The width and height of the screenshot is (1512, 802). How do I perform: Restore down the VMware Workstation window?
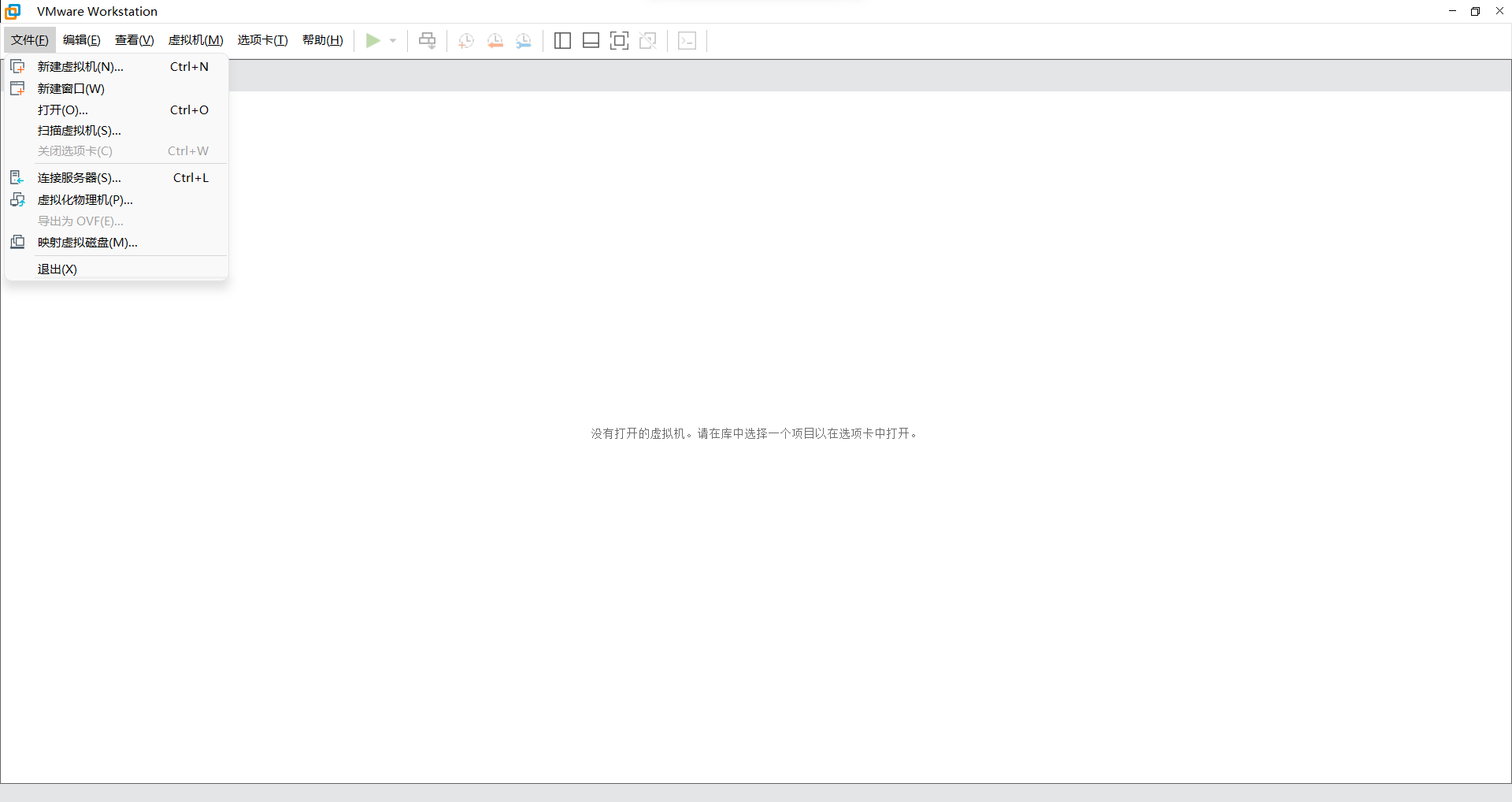[x=1475, y=11]
